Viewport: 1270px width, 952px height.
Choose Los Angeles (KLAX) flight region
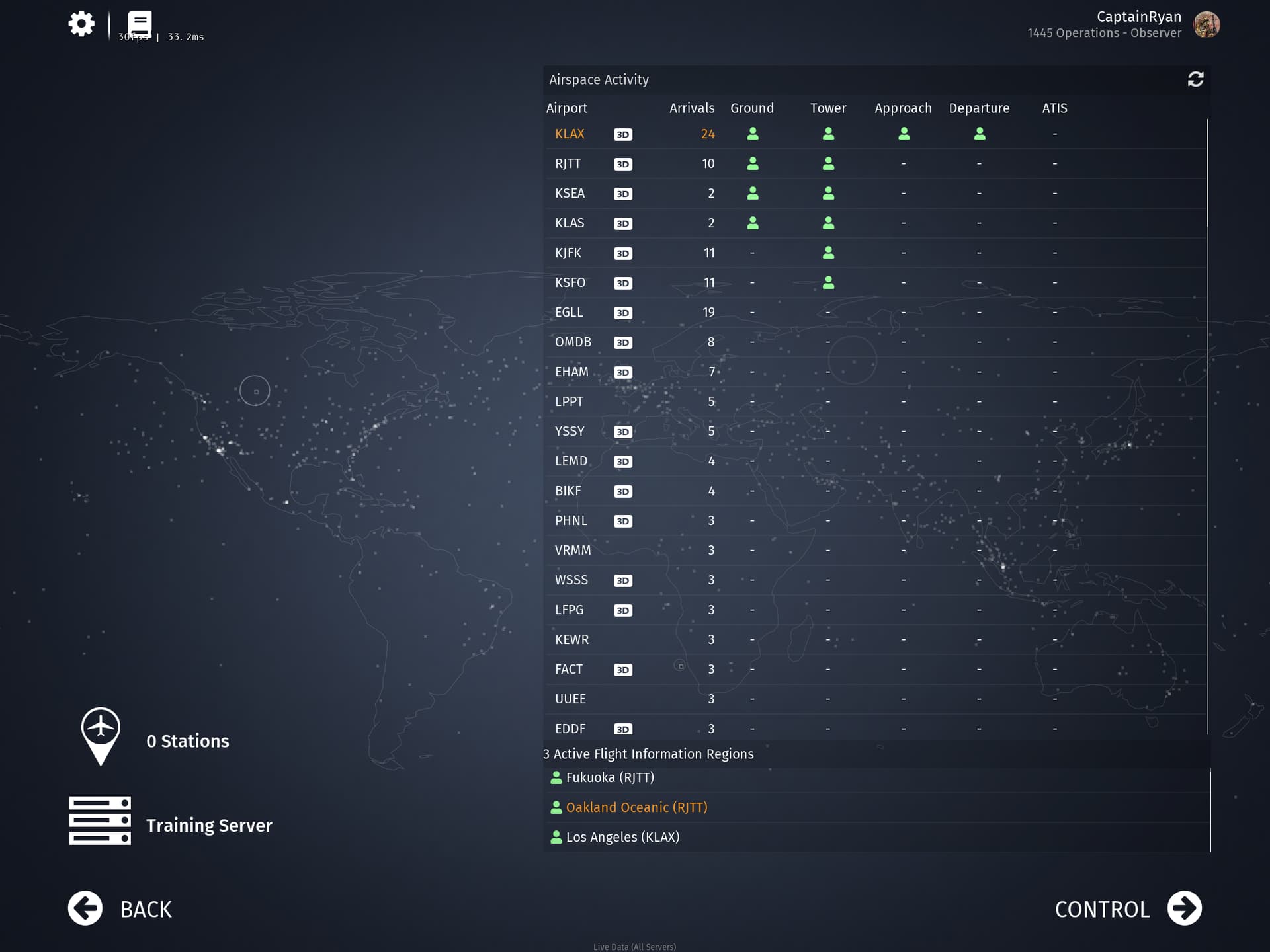click(622, 837)
